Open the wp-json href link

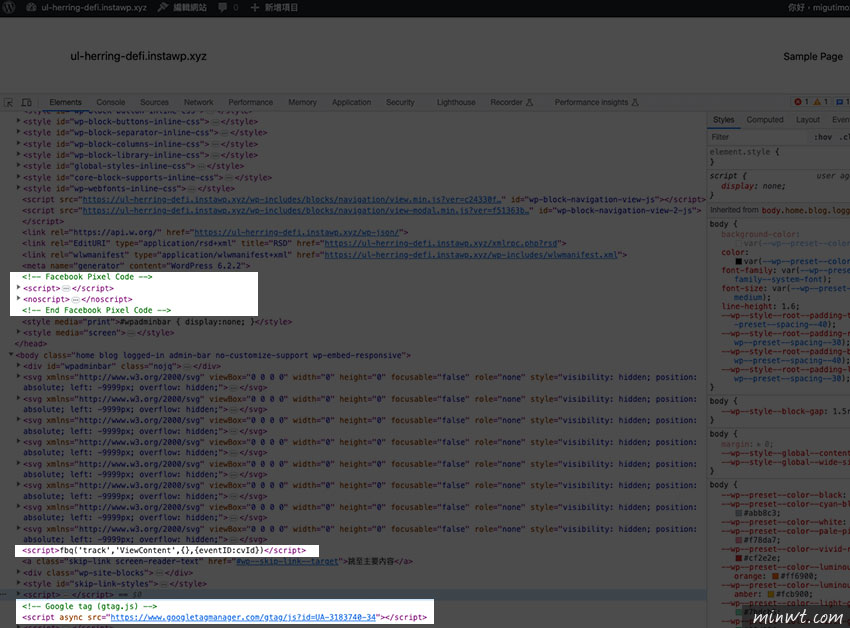click(298, 232)
